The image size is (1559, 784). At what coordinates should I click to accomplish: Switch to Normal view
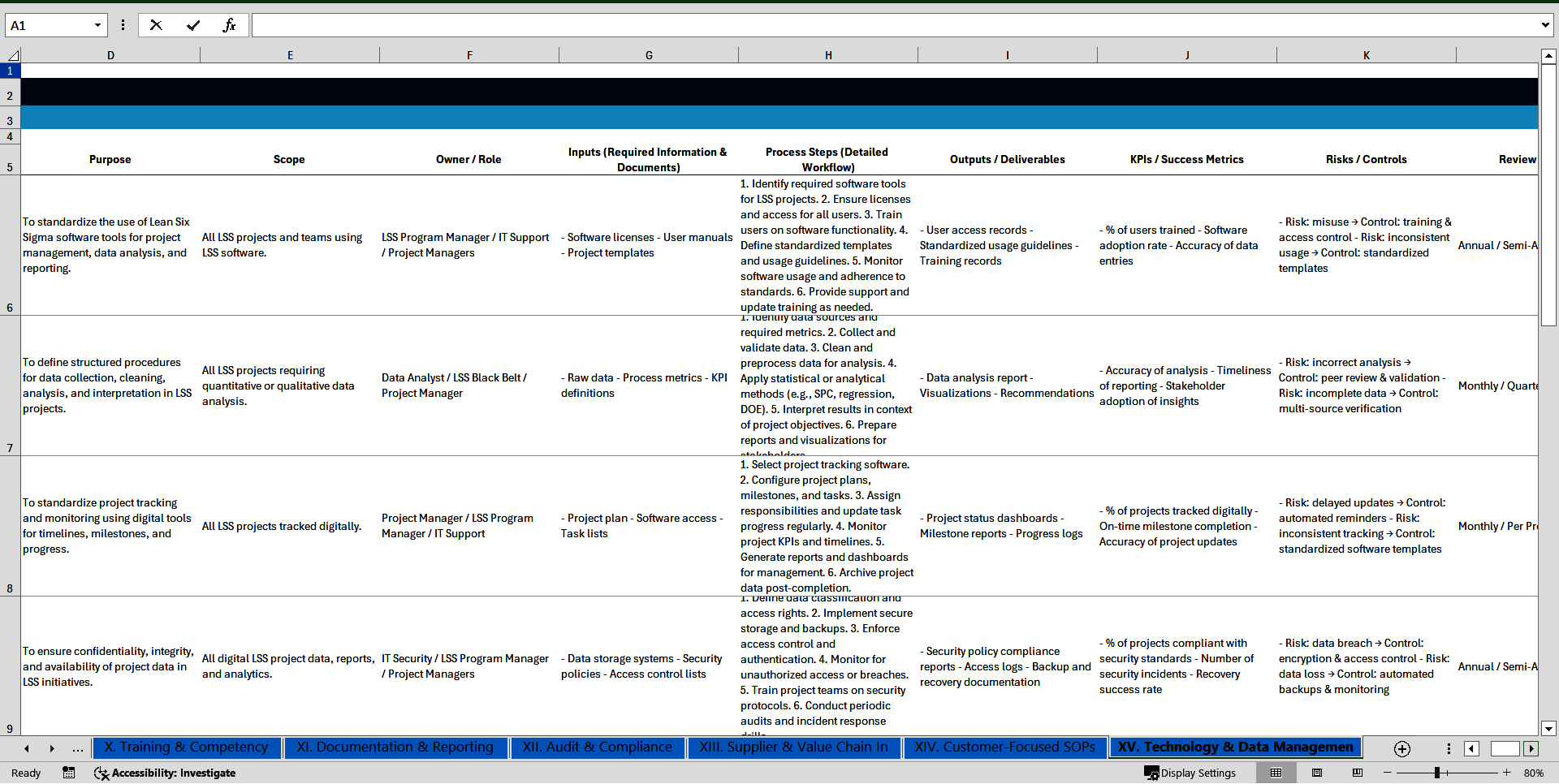pyautogui.click(x=1276, y=773)
